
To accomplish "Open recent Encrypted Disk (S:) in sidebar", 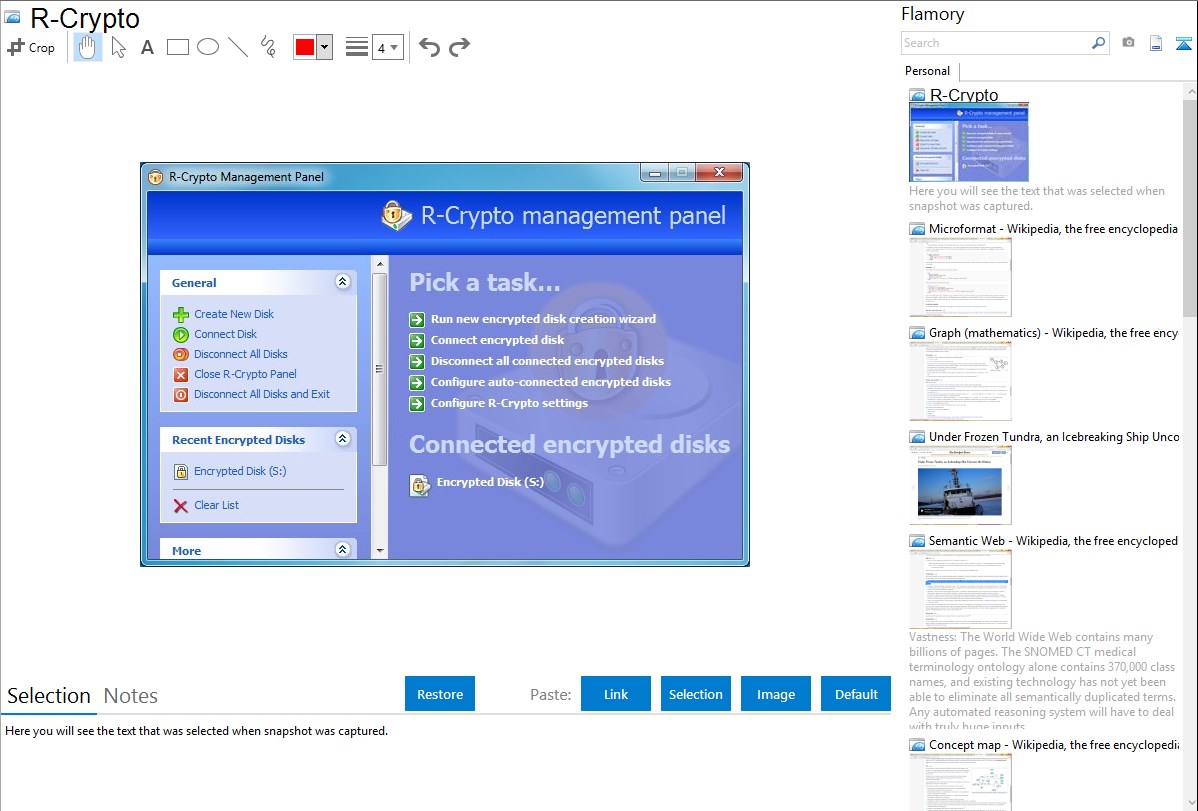I will [240, 471].
